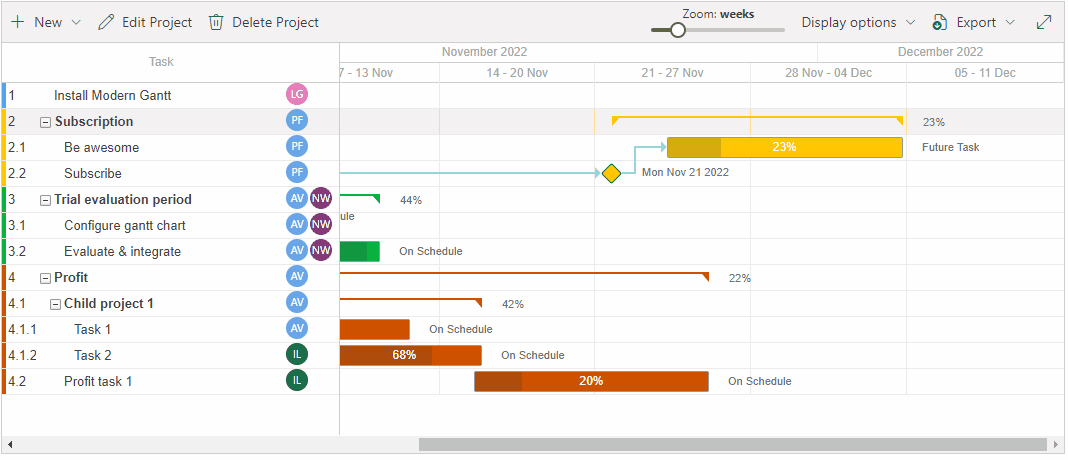Open the Export dropdown arrow
Screen dimensions: 1068x460
1010,22
